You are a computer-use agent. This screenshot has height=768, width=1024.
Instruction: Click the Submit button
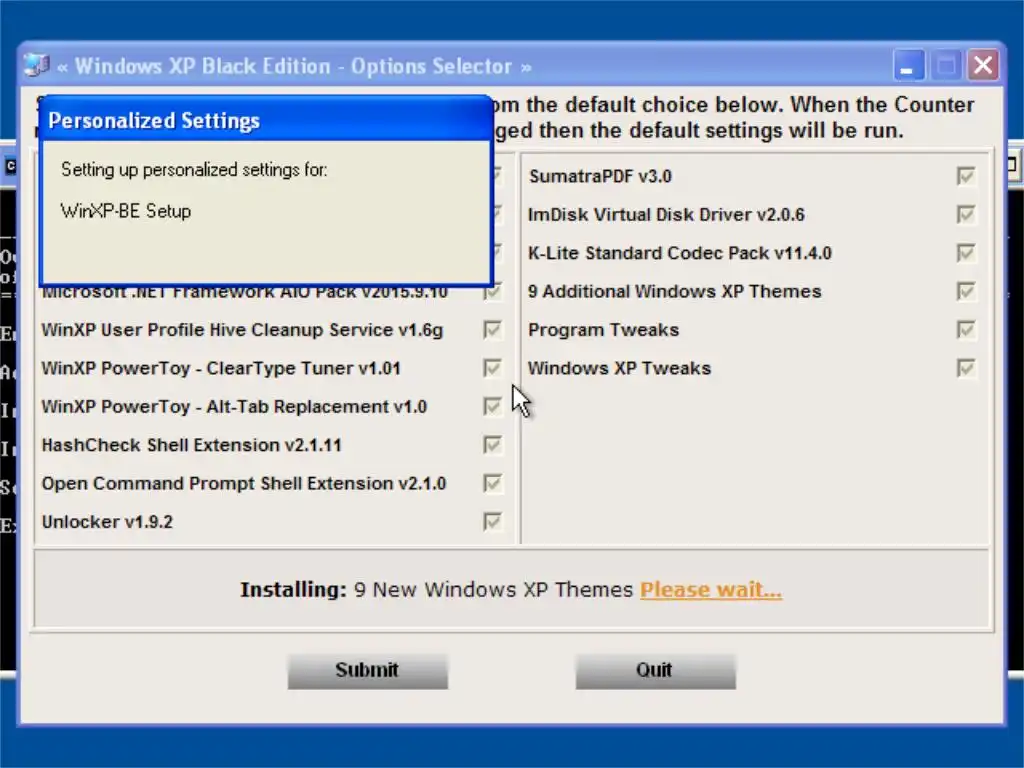point(368,671)
